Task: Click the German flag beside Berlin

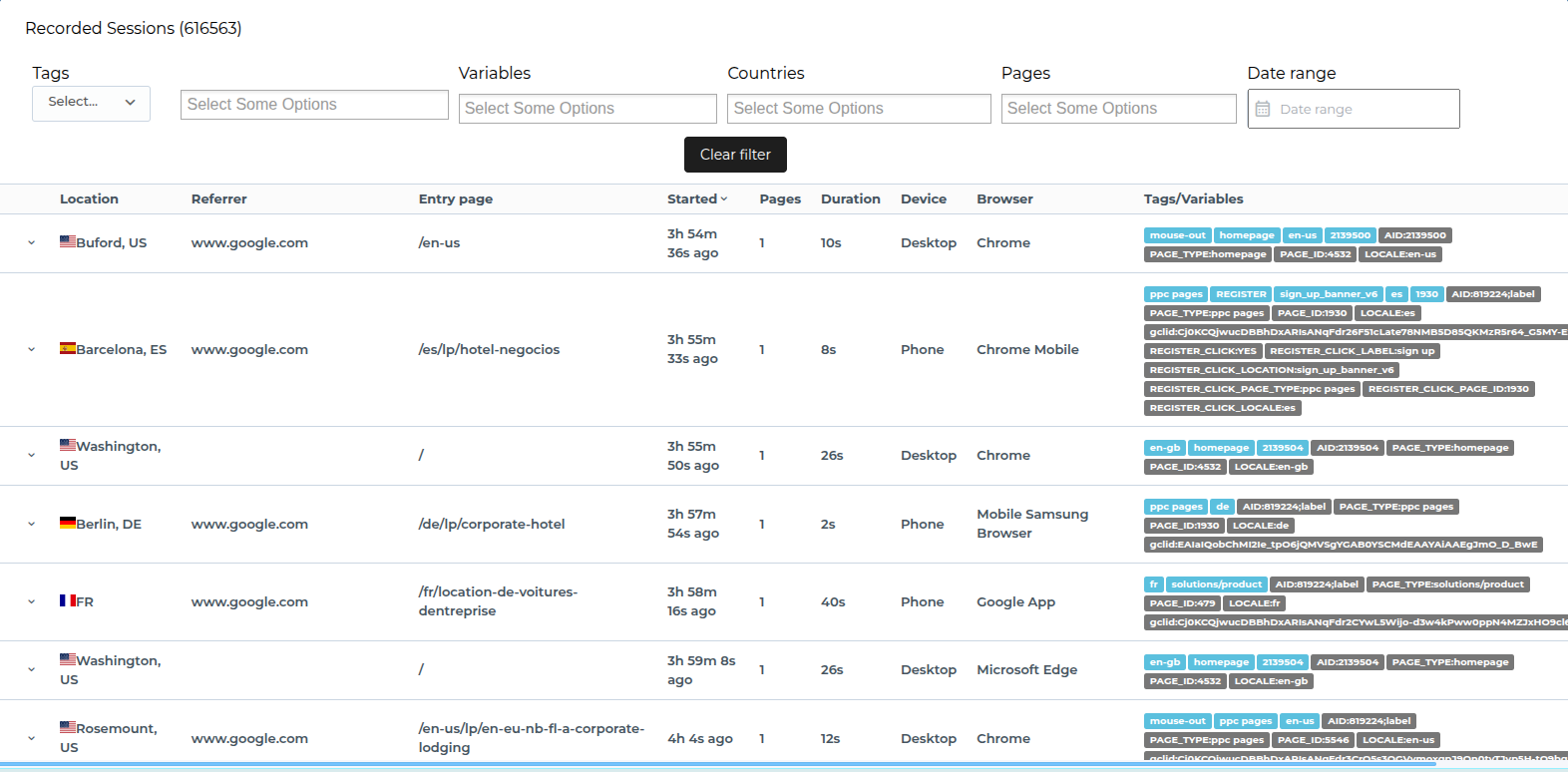Action: 68,523
